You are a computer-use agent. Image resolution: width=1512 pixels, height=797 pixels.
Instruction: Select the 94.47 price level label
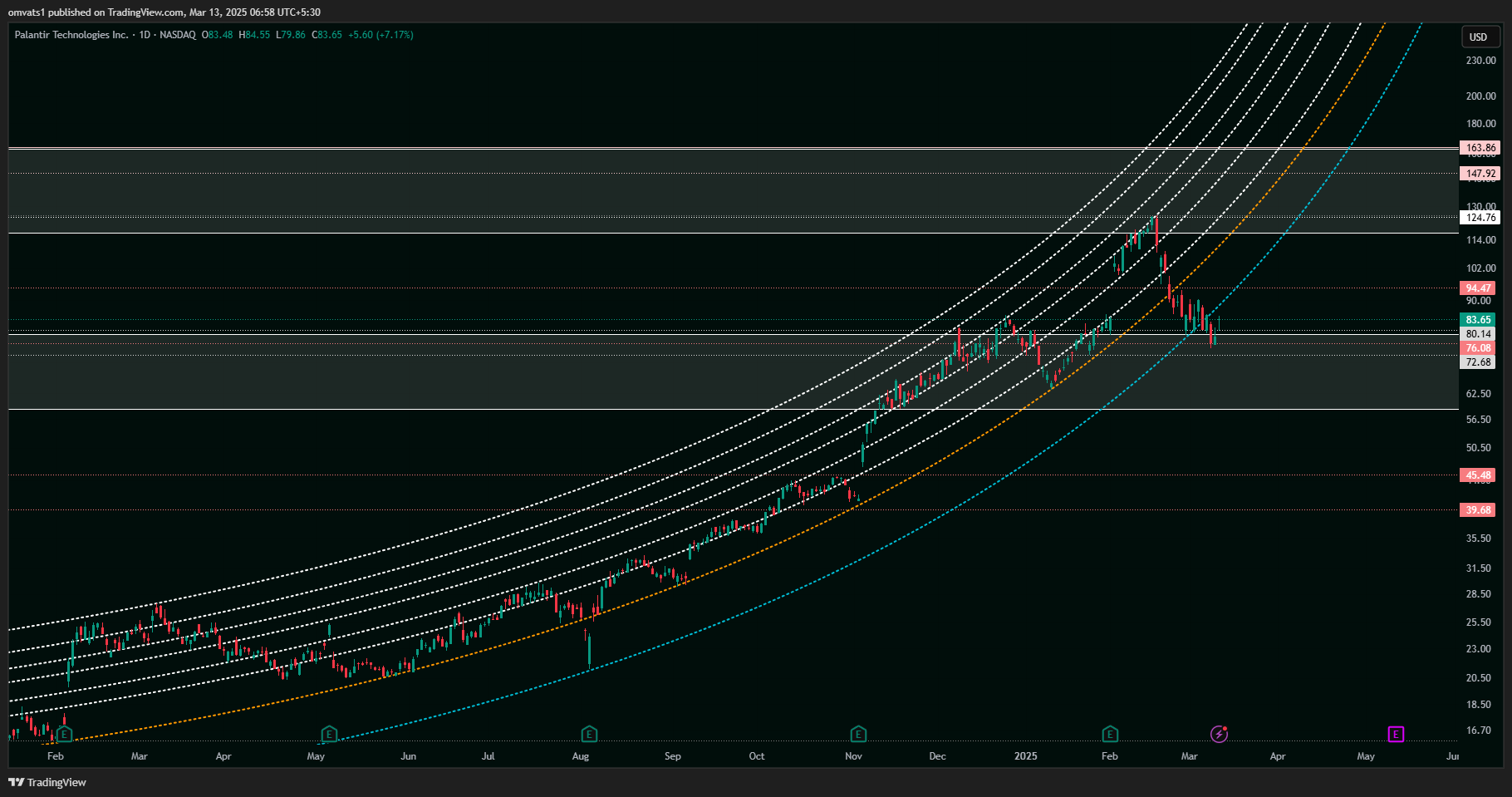tap(1478, 288)
